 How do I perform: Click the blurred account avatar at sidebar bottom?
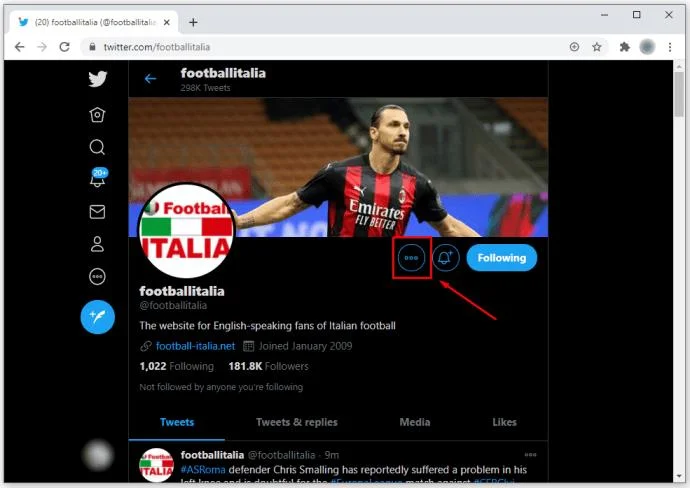[x=98, y=455]
